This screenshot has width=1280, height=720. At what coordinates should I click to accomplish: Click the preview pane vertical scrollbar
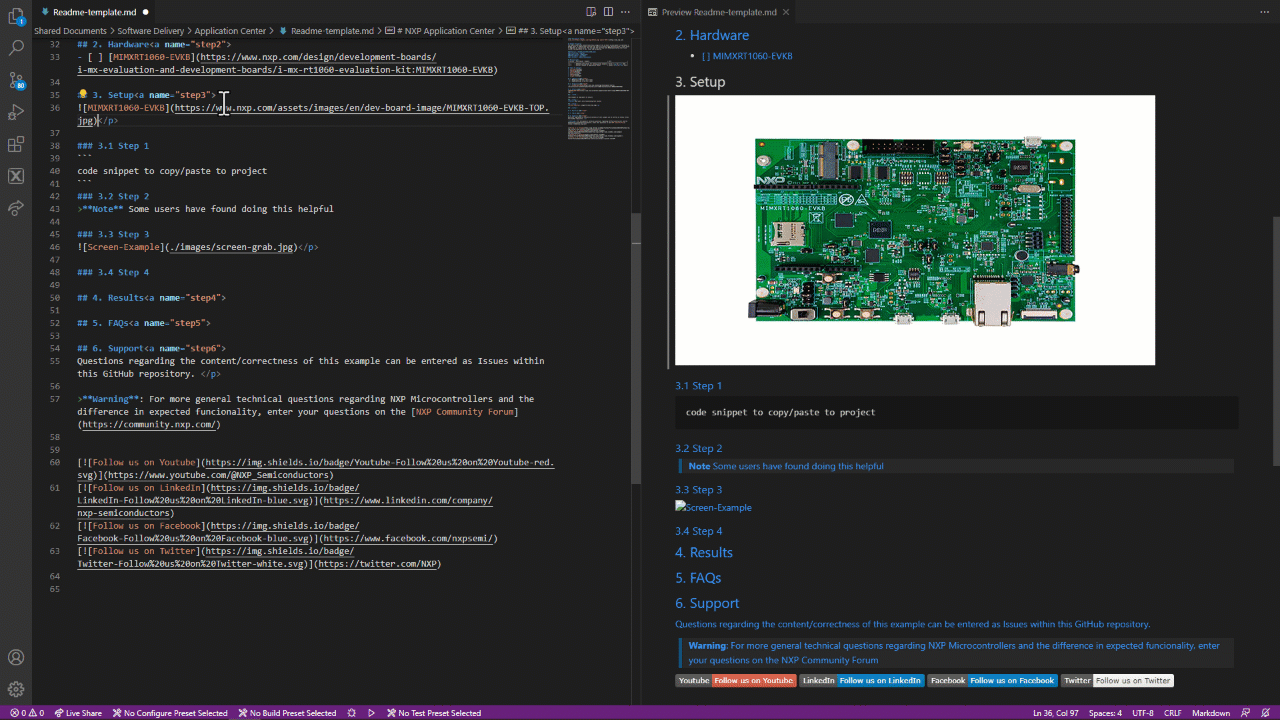click(x=1275, y=340)
